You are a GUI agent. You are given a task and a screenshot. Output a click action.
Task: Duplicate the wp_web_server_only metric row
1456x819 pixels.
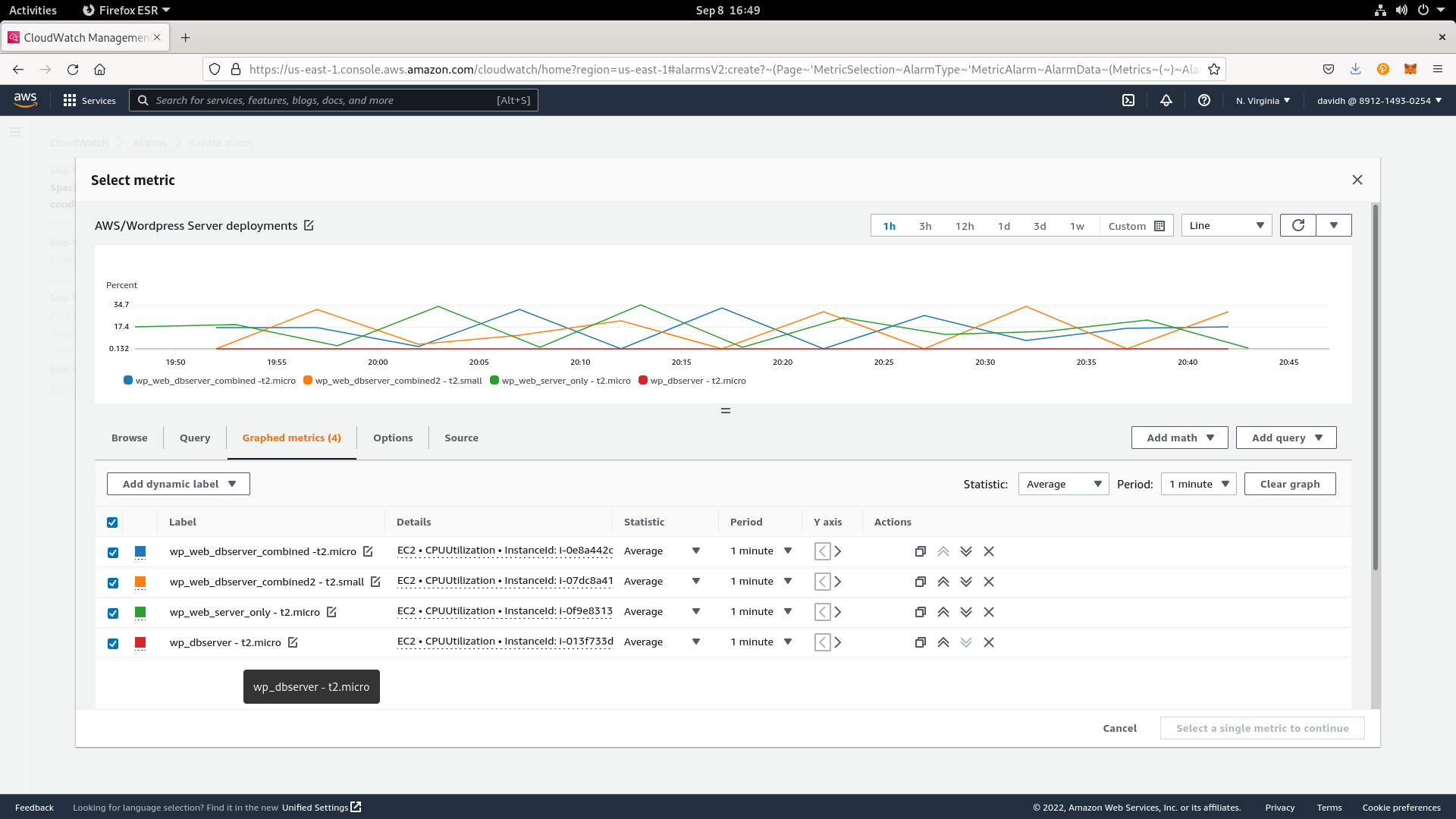920,612
